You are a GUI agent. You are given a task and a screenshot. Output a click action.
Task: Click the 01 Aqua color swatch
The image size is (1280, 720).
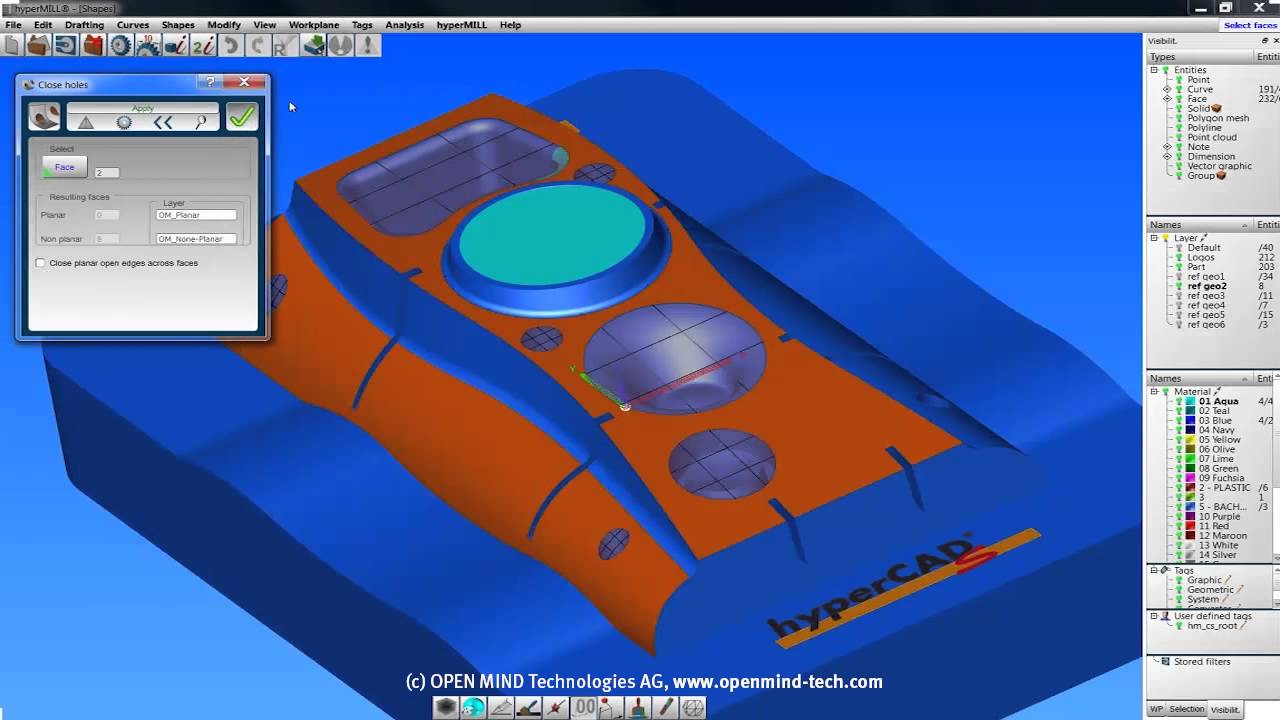click(1191, 401)
